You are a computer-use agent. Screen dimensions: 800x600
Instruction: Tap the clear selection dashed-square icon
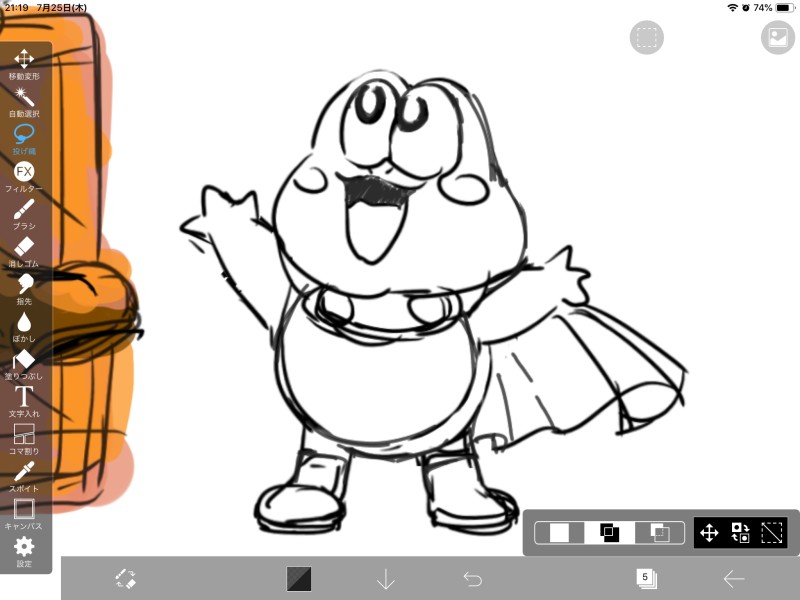point(771,533)
